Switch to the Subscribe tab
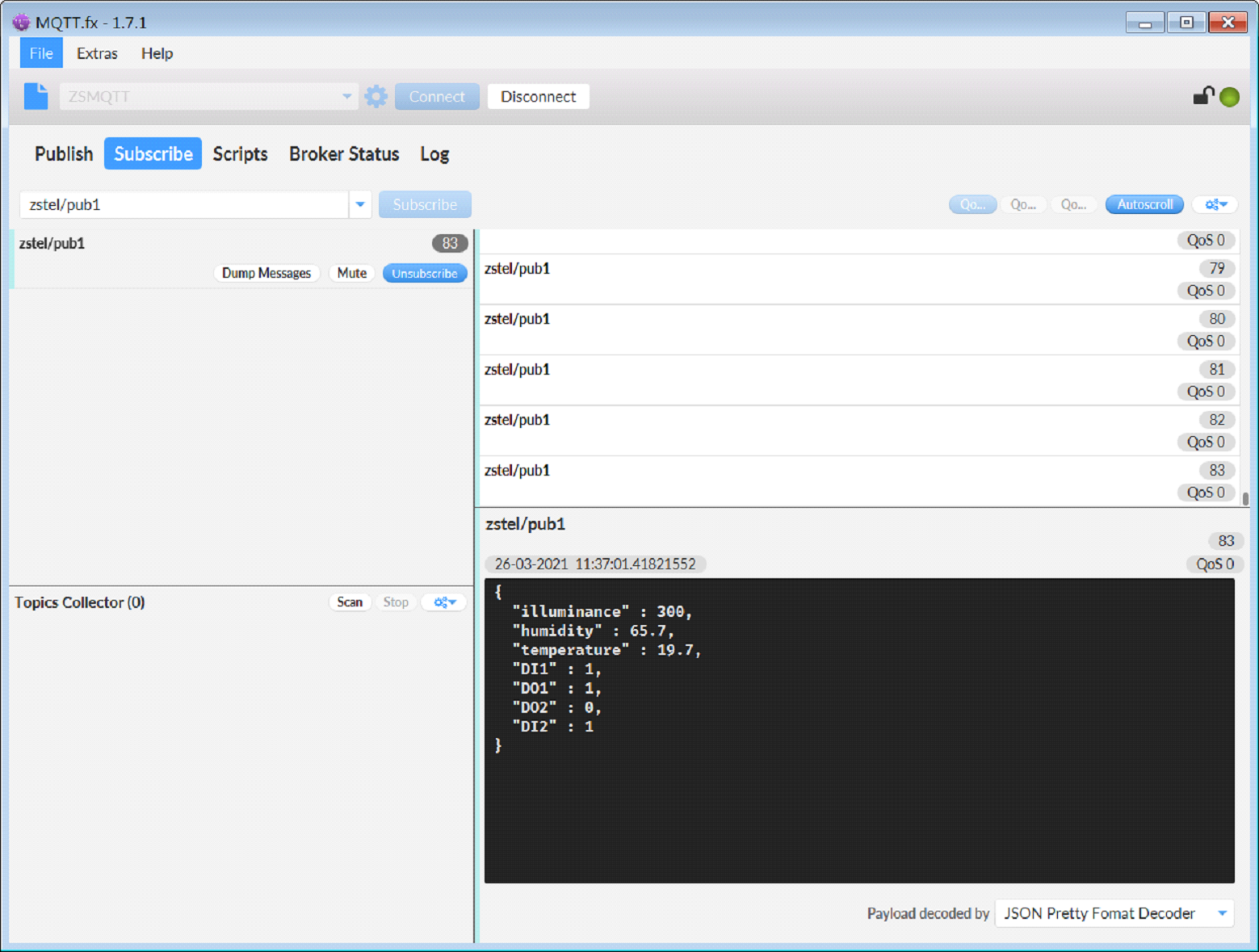Viewport: 1259px width, 952px height. coord(153,153)
